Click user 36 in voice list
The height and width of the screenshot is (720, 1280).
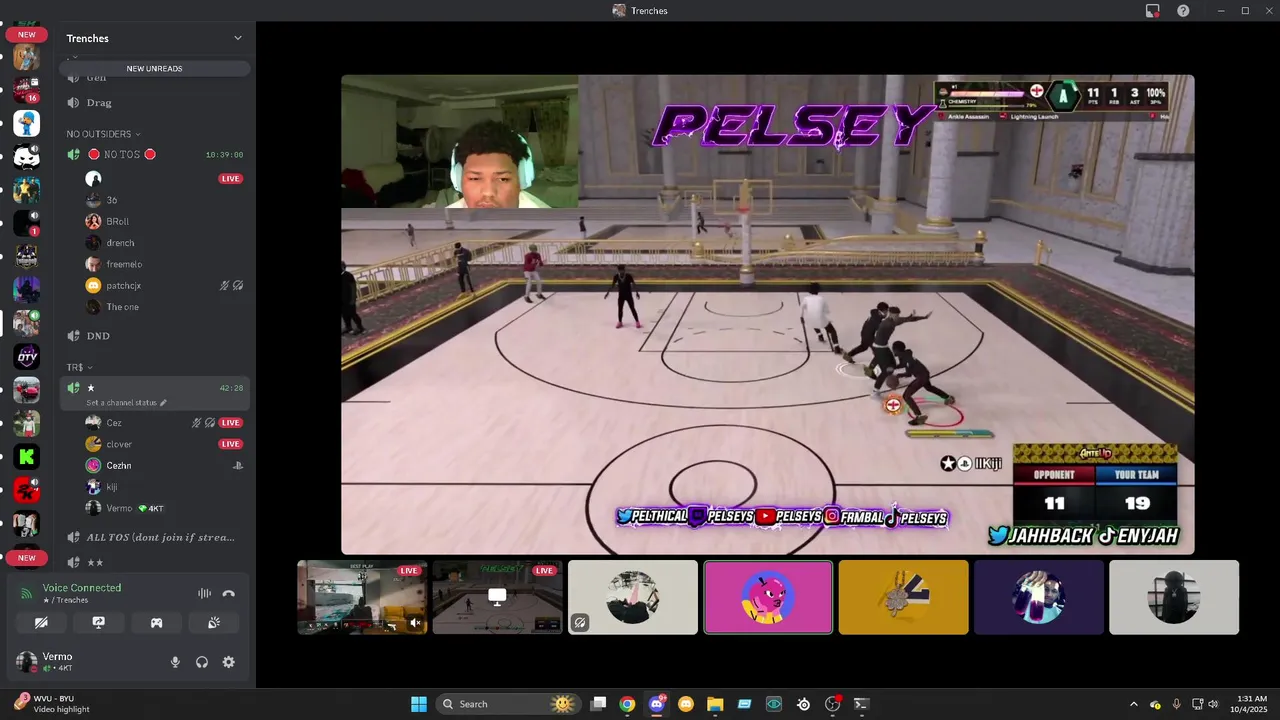point(111,200)
